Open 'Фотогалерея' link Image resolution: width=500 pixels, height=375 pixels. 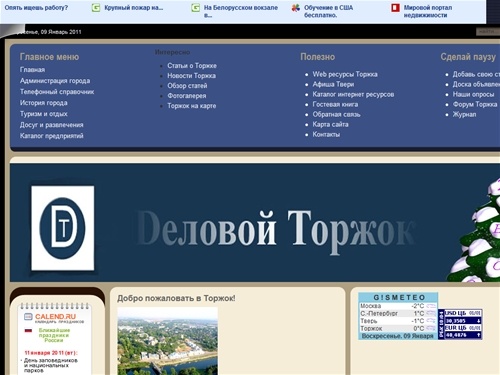[x=187, y=96]
